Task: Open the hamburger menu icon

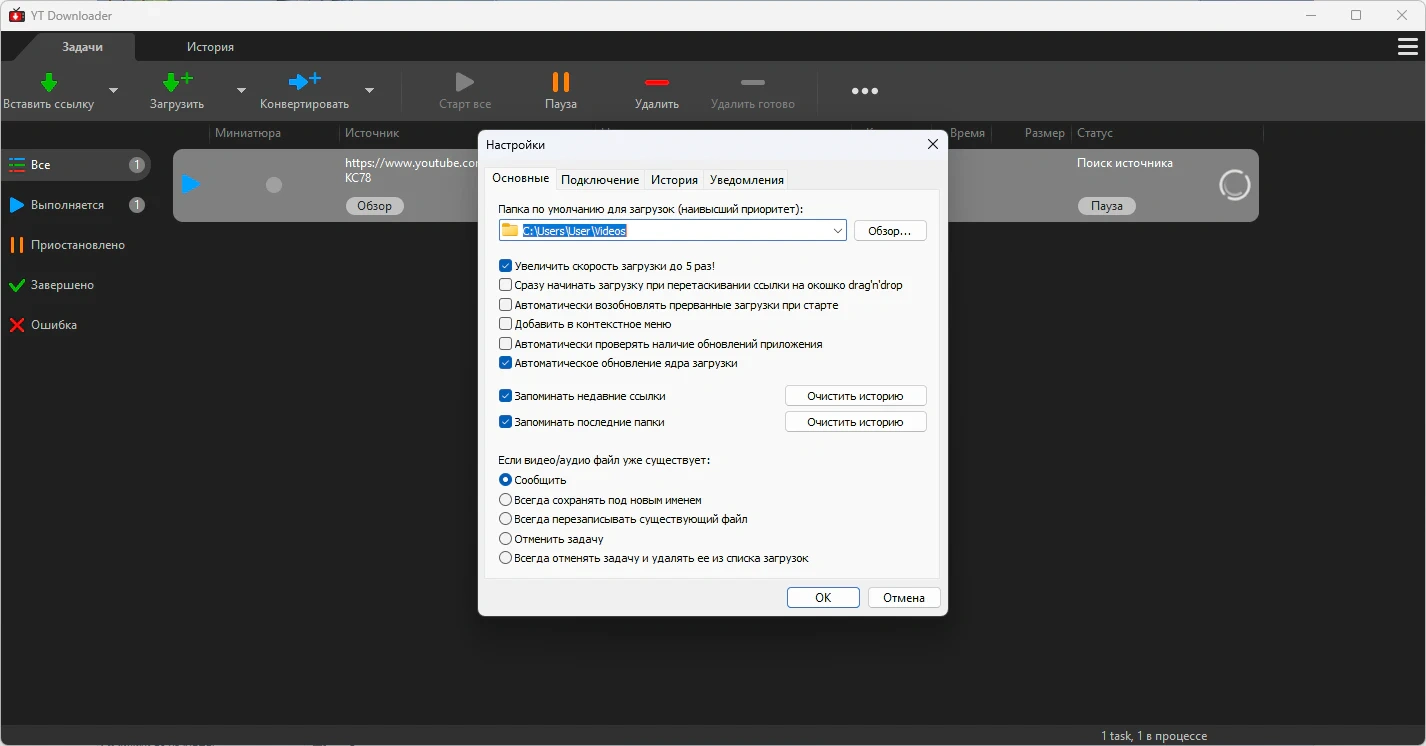Action: pos(1407,47)
